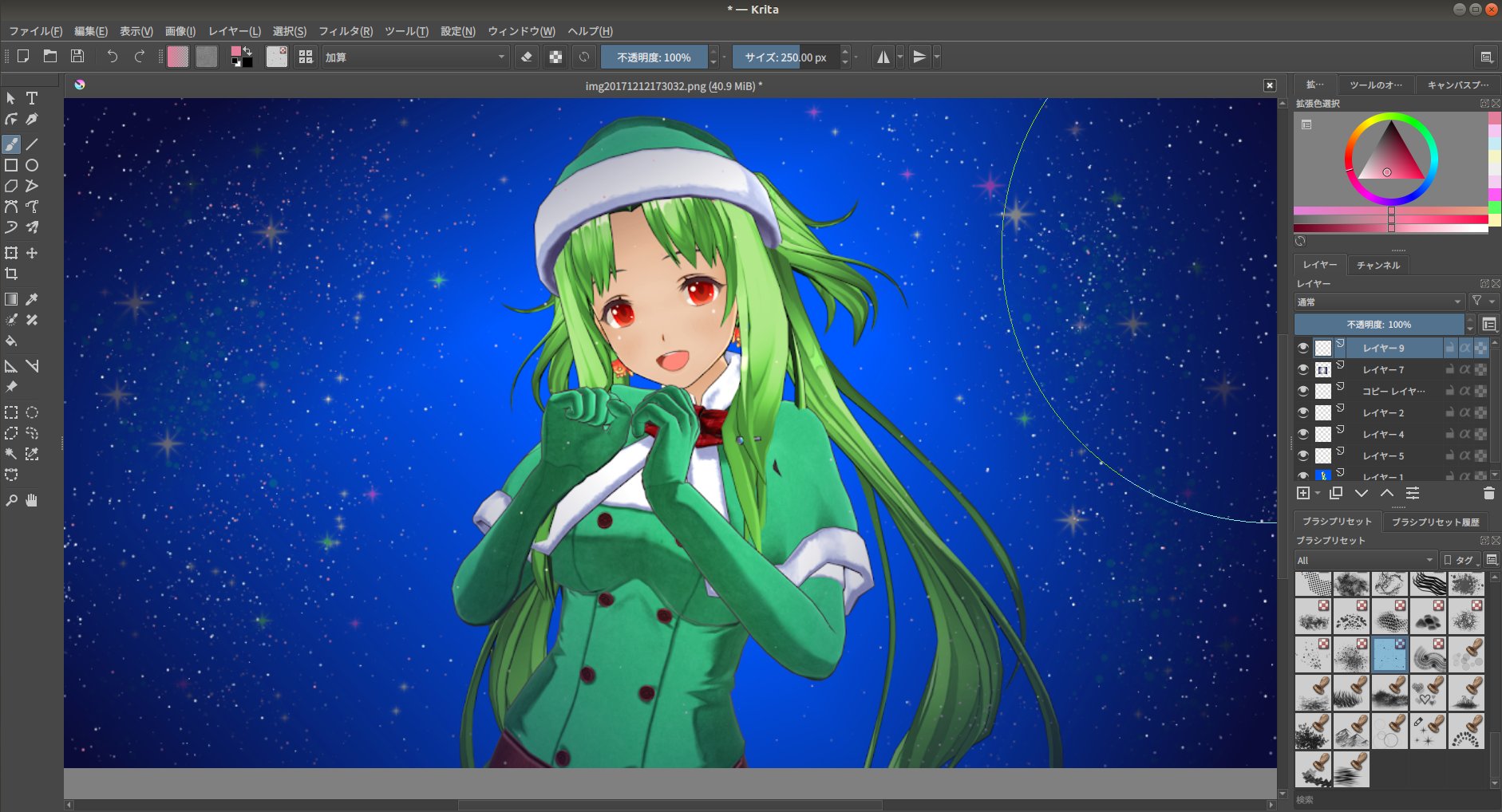This screenshot has width=1502, height=812.
Task: Add a new layer with plus button
Action: pos(1303,494)
